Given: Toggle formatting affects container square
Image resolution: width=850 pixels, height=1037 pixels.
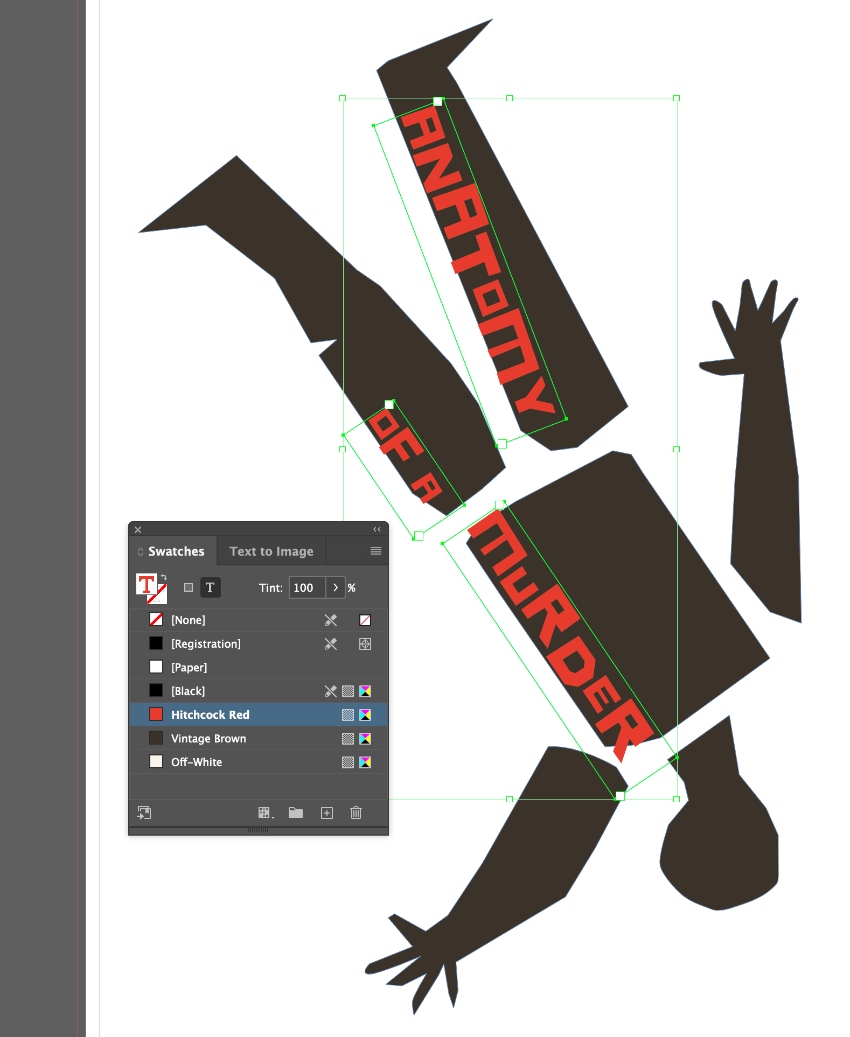Looking at the screenshot, I should click(189, 587).
